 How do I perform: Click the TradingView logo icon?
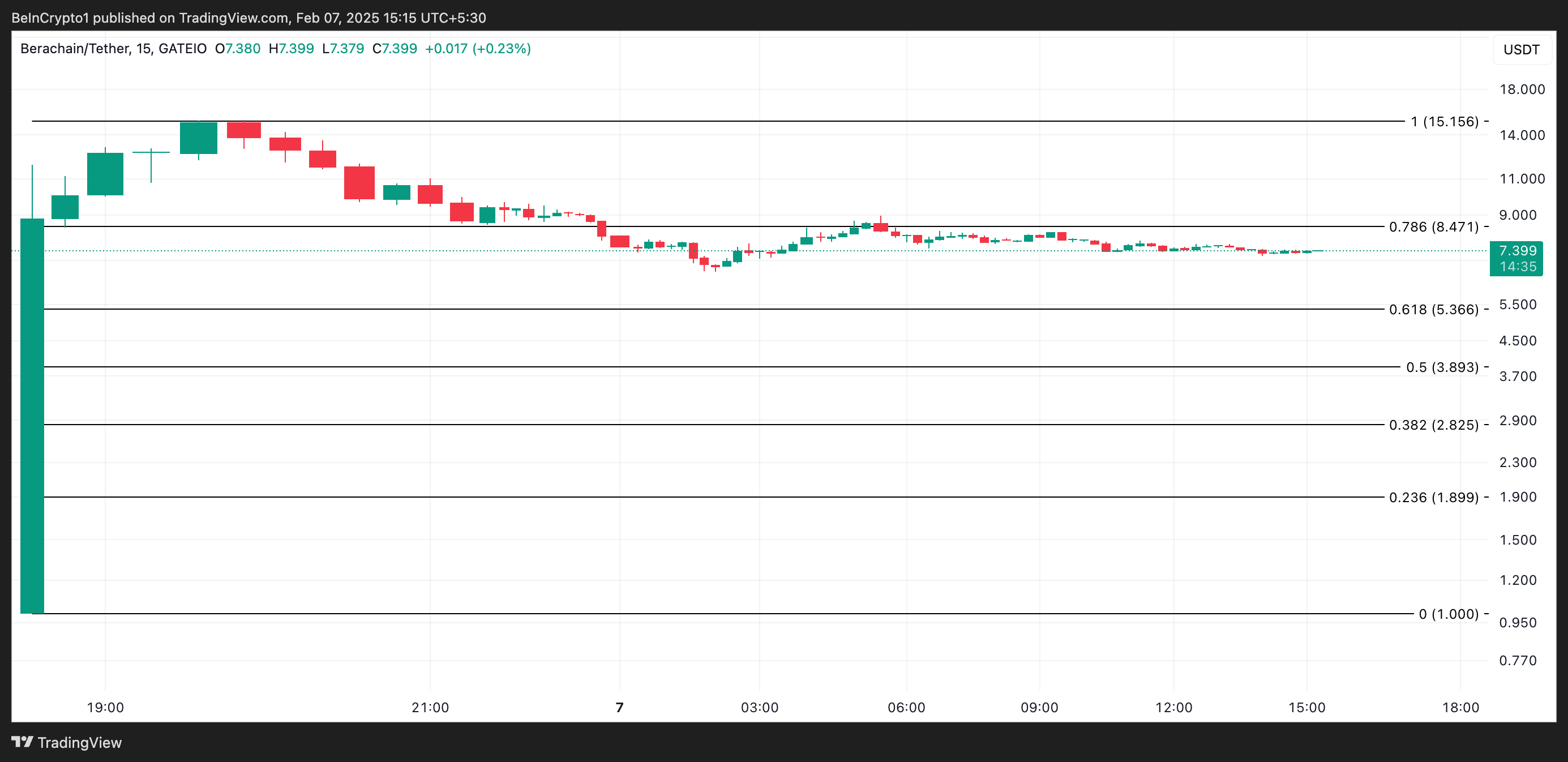pos(22,742)
